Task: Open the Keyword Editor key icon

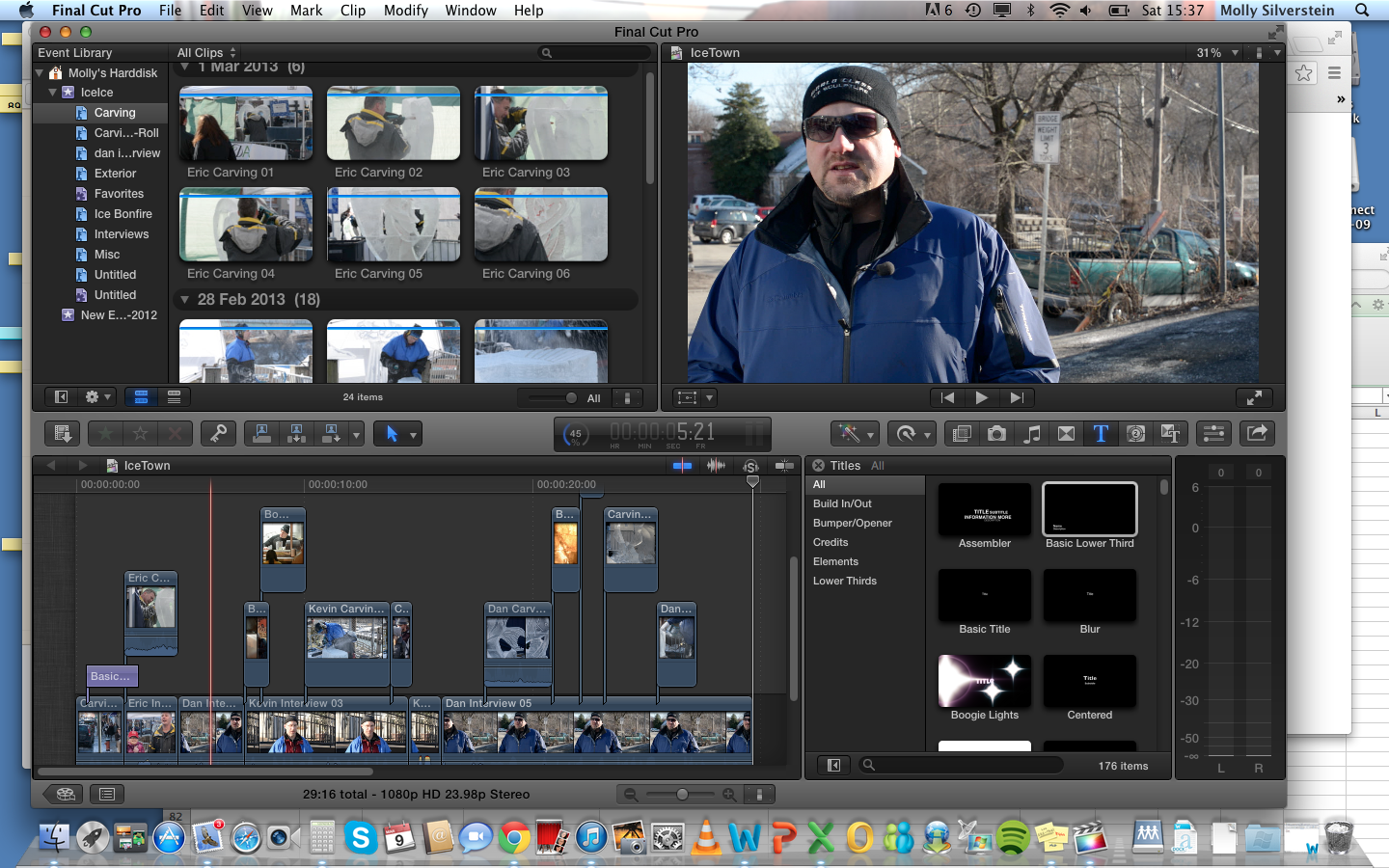Action: click(x=219, y=434)
